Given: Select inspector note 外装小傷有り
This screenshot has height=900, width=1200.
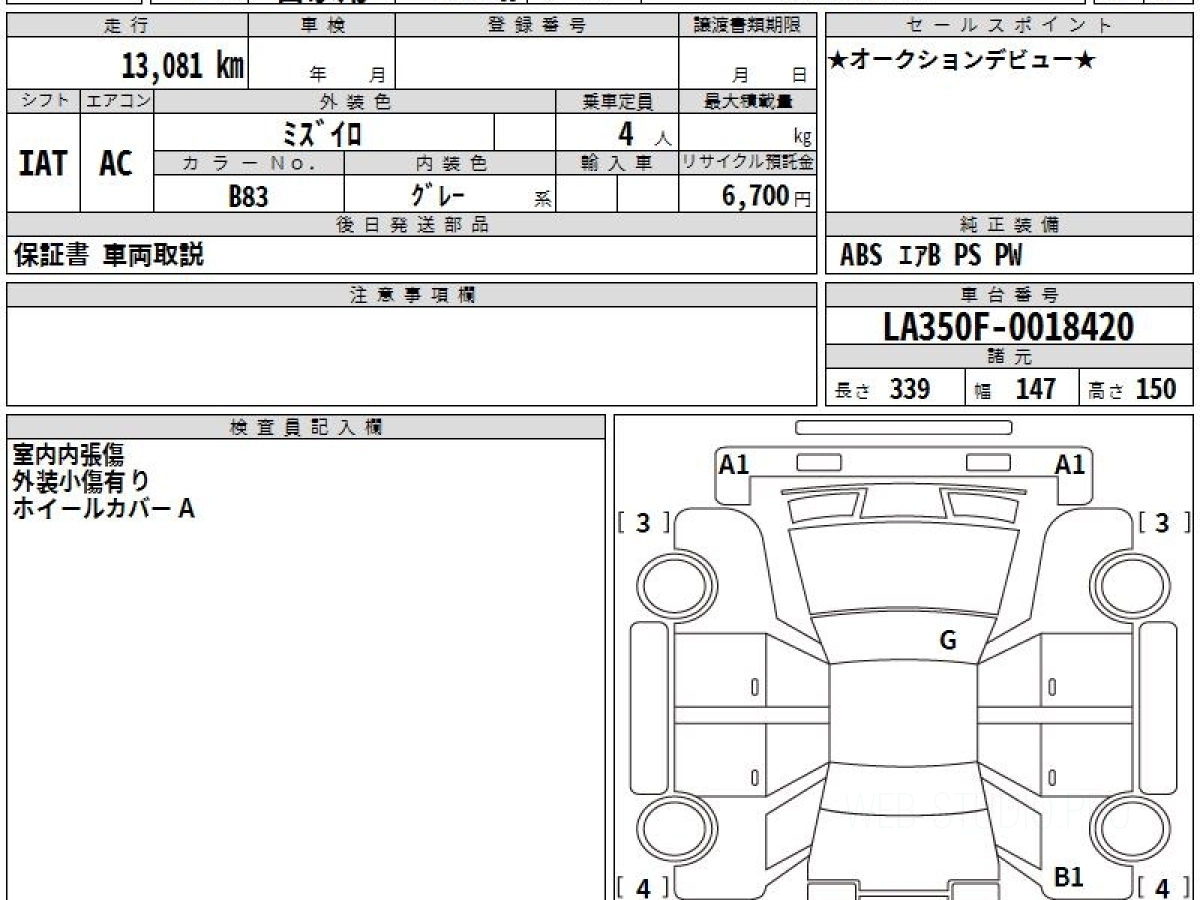Looking at the screenshot, I should pyautogui.click(x=81, y=481).
